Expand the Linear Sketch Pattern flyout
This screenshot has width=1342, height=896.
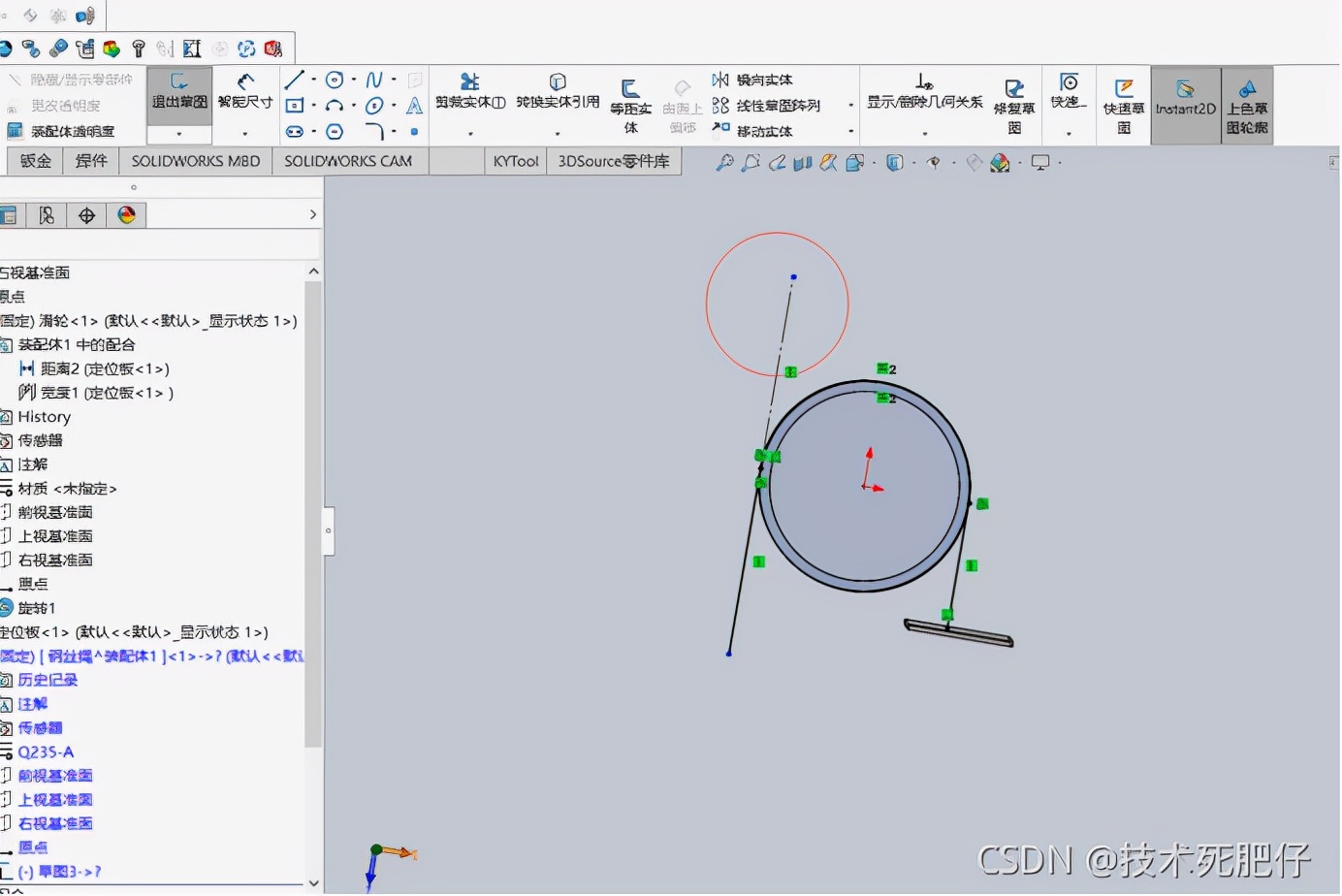pyautogui.click(x=849, y=105)
